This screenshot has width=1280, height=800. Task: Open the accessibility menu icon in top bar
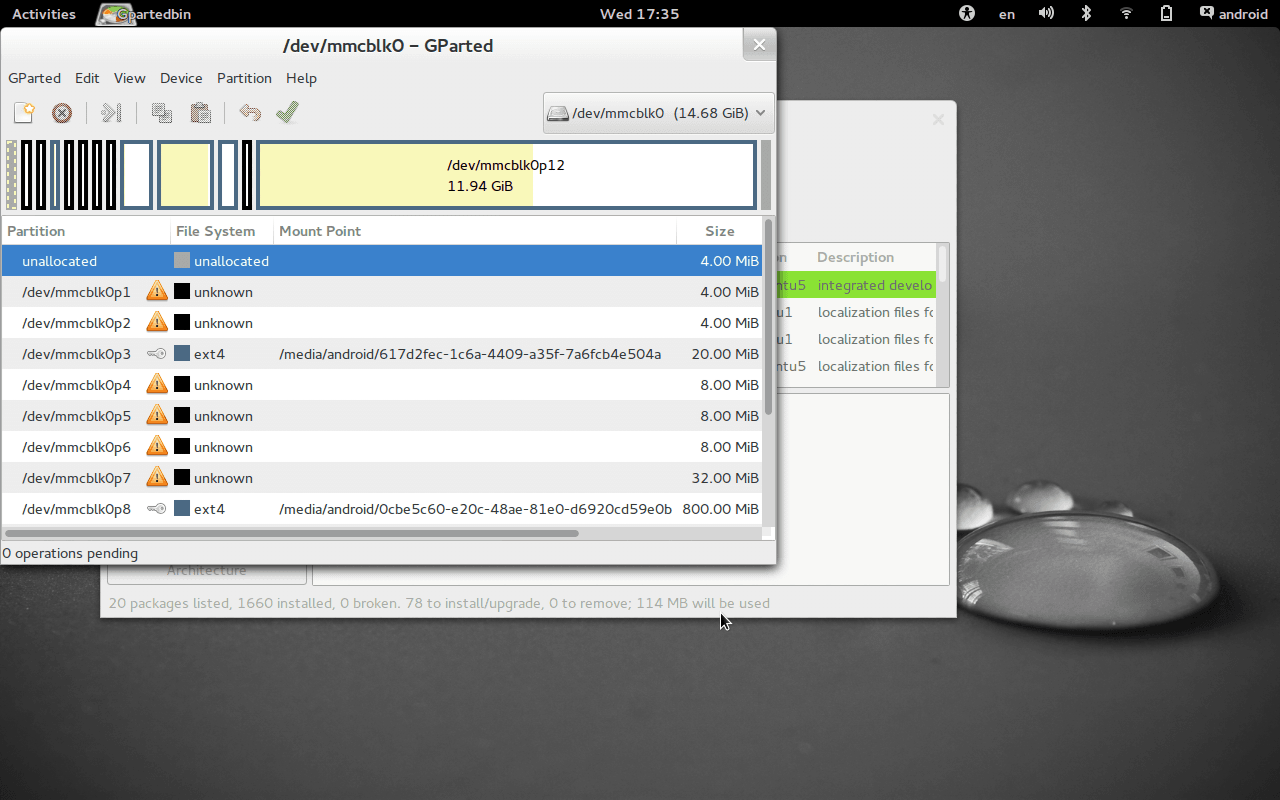coord(966,14)
